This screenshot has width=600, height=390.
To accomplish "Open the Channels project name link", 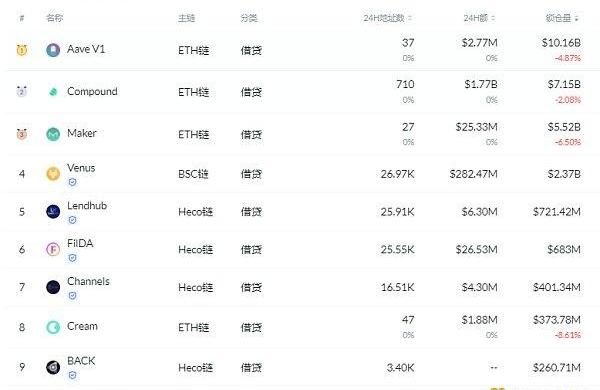I will [x=88, y=281].
